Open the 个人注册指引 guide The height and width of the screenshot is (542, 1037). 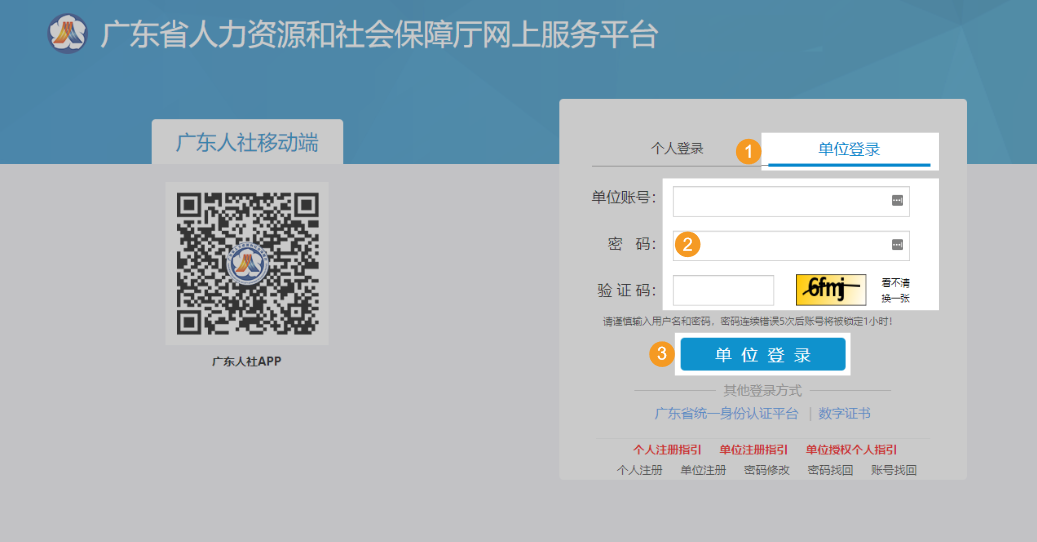tap(667, 450)
